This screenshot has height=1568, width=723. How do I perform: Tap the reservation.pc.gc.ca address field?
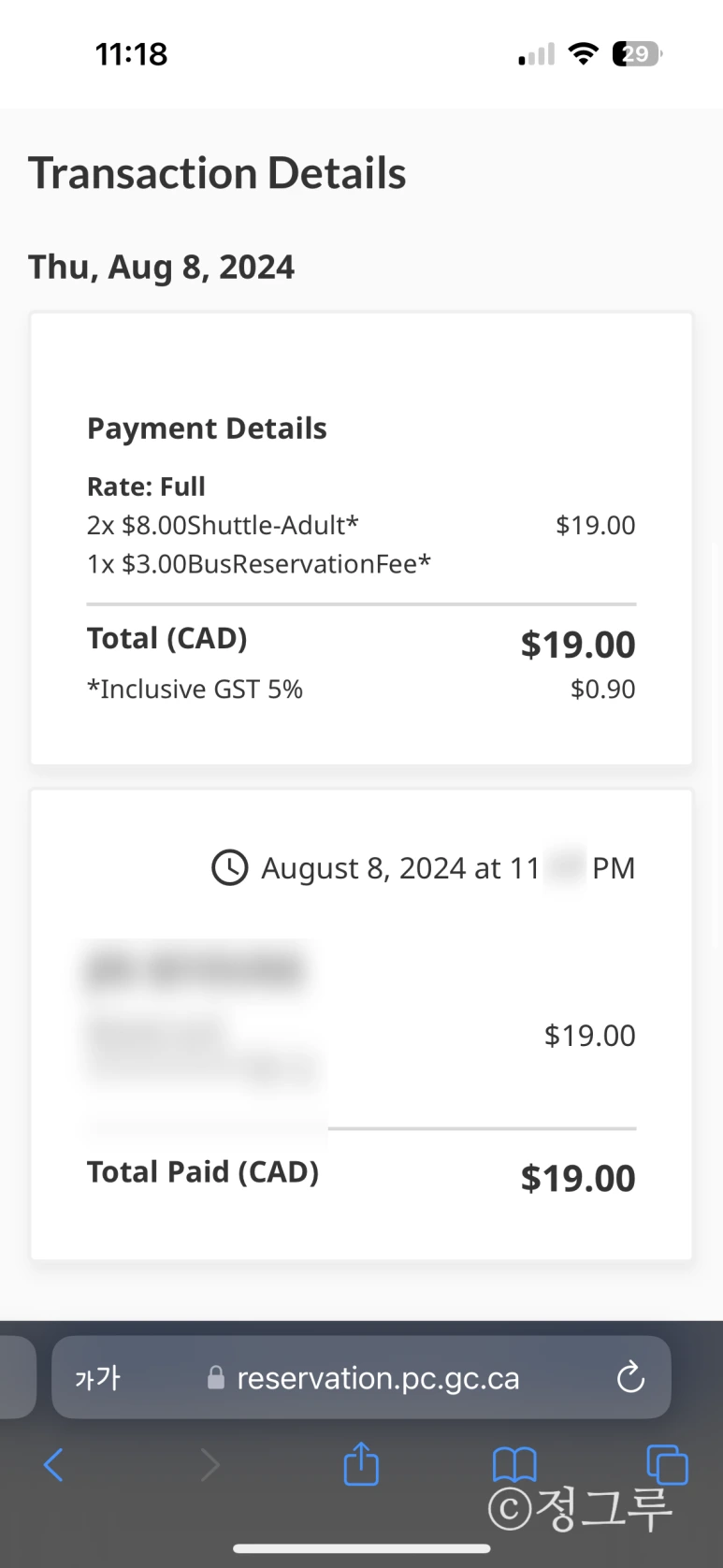(378, 1377)
